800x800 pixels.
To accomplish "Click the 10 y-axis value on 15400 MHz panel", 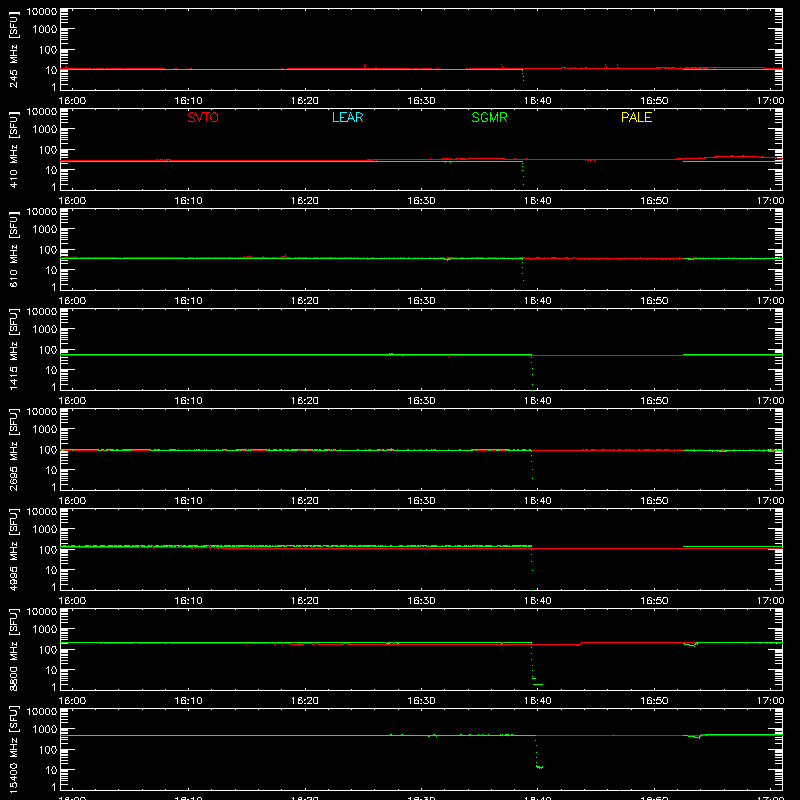I will pos(51,770).
